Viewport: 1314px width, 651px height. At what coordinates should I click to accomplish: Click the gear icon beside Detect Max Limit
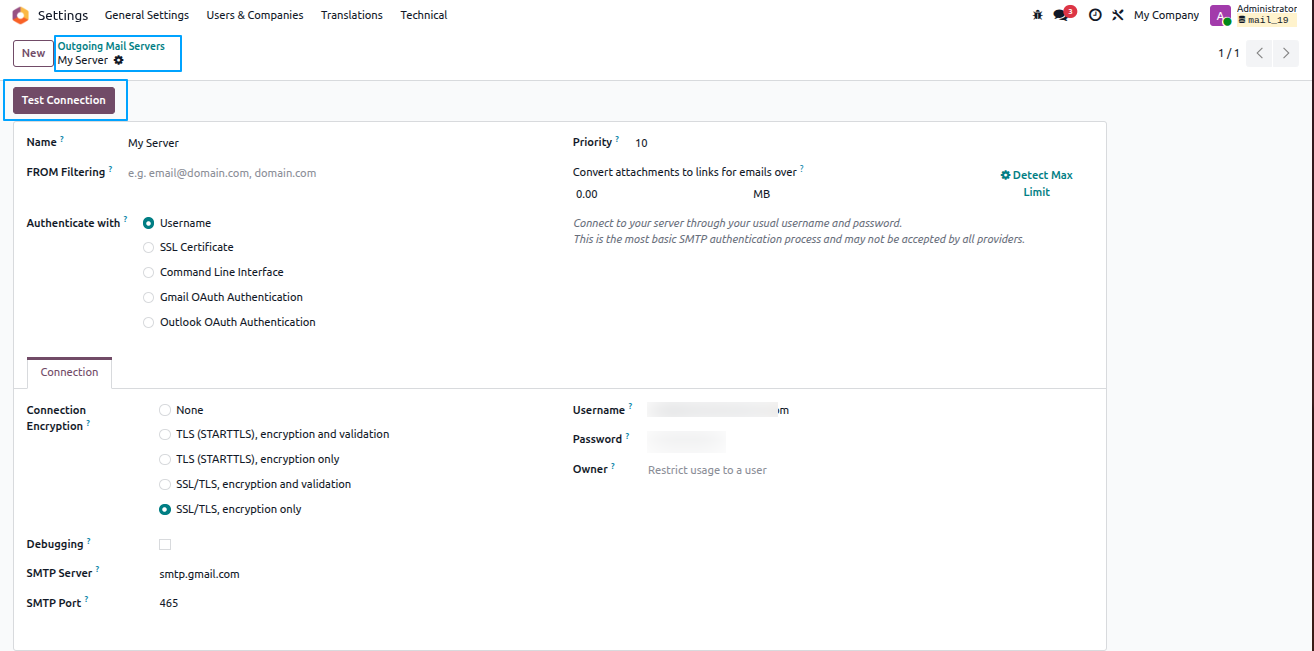(1005, 175)
